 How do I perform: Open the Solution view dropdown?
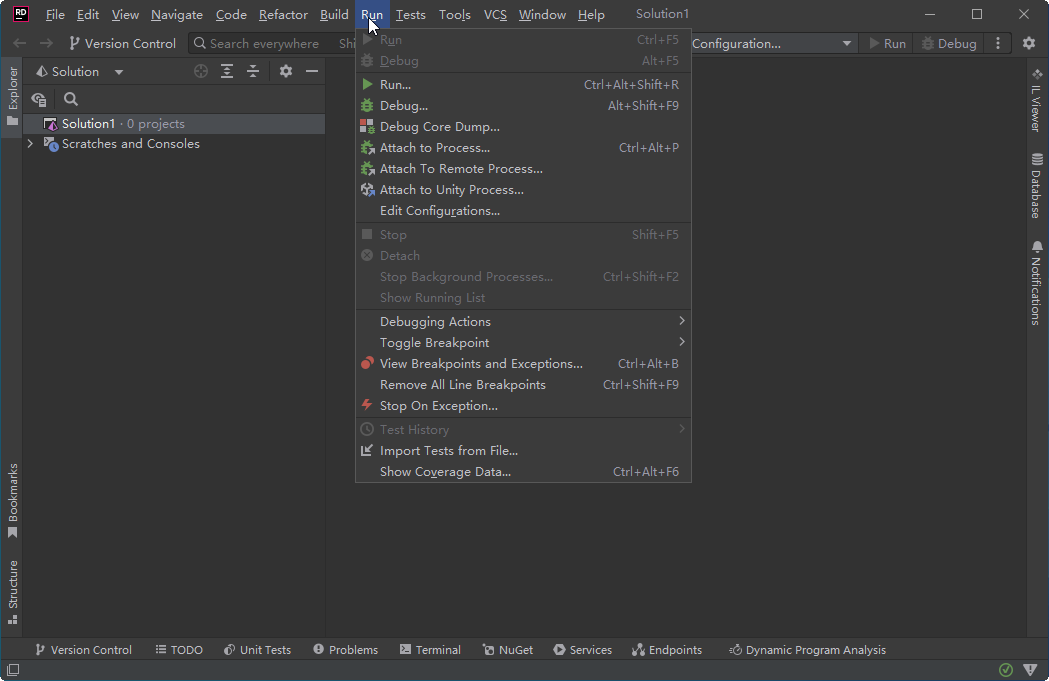click(x=80, y=72)
